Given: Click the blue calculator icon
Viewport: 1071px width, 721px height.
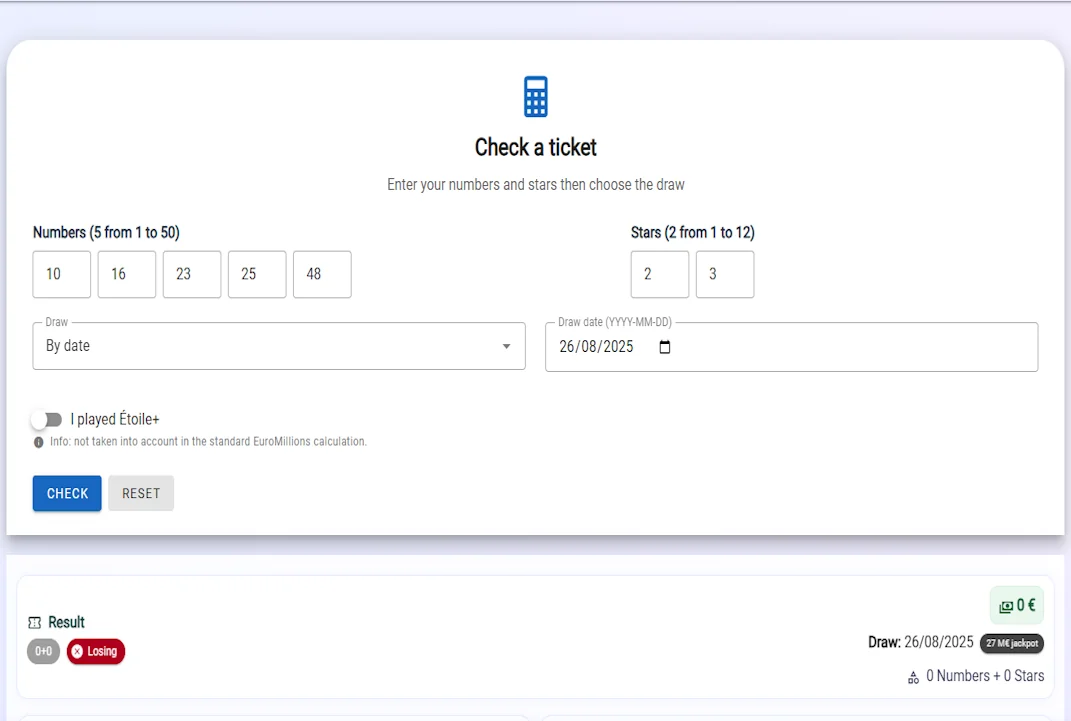Looking at the screenshot, I should (536, 97).
